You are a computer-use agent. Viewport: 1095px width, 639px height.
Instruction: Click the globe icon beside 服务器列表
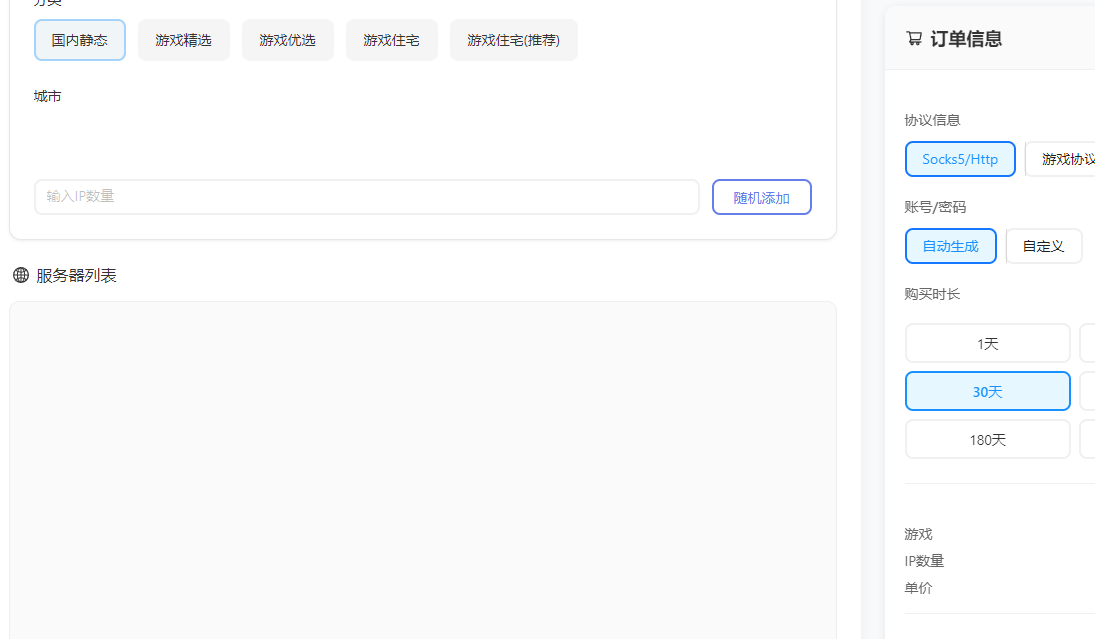19,275
